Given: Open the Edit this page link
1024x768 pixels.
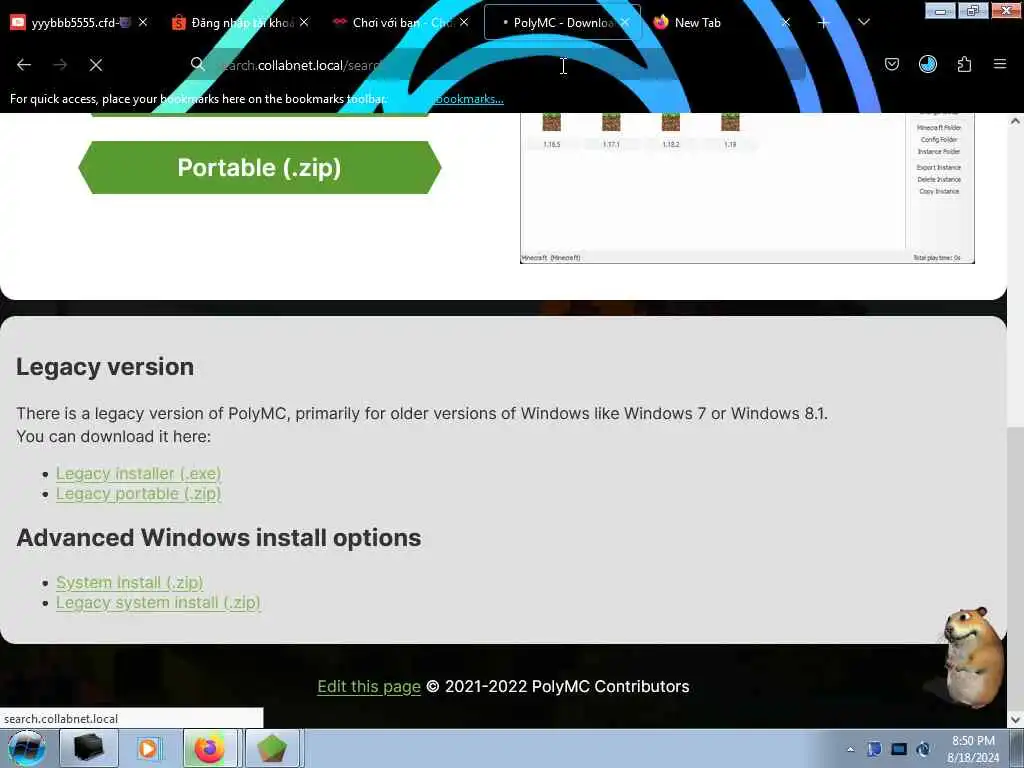Looking at the screenshot, I should click(369, 687).
